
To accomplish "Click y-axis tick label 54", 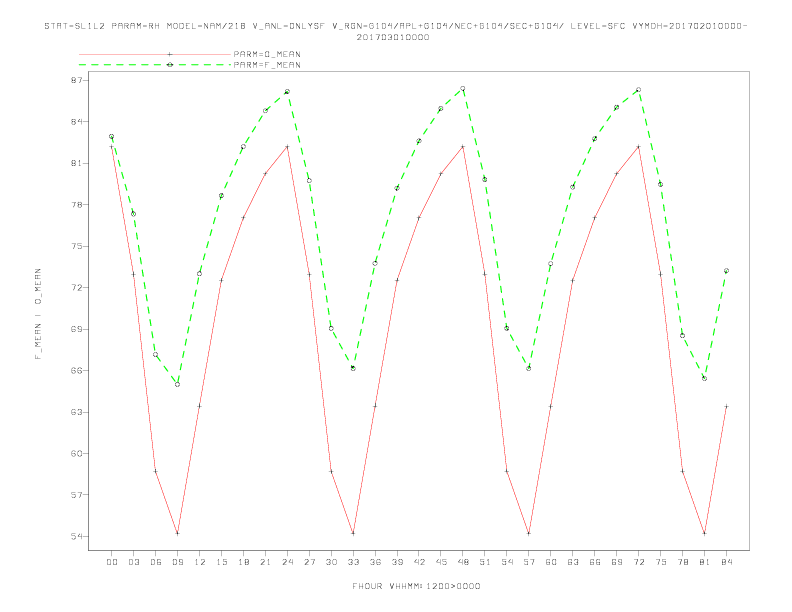I will 77,536.
